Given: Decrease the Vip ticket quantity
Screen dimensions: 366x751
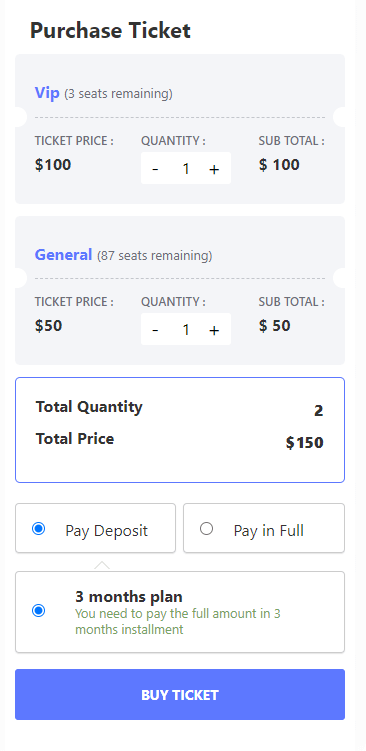Looking at the screenshot, I should 155,169.
